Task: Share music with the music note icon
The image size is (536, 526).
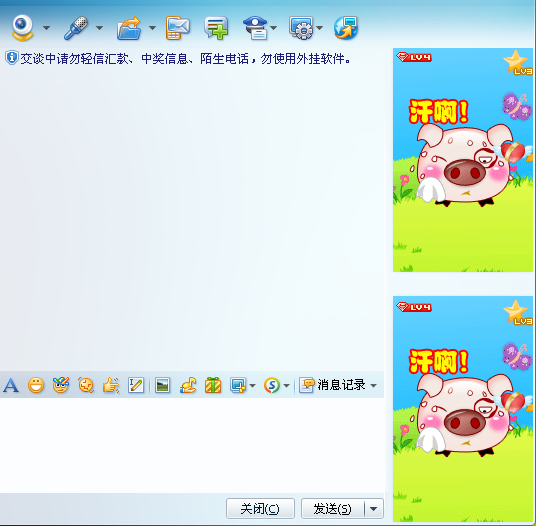Action: pos(188,385)
